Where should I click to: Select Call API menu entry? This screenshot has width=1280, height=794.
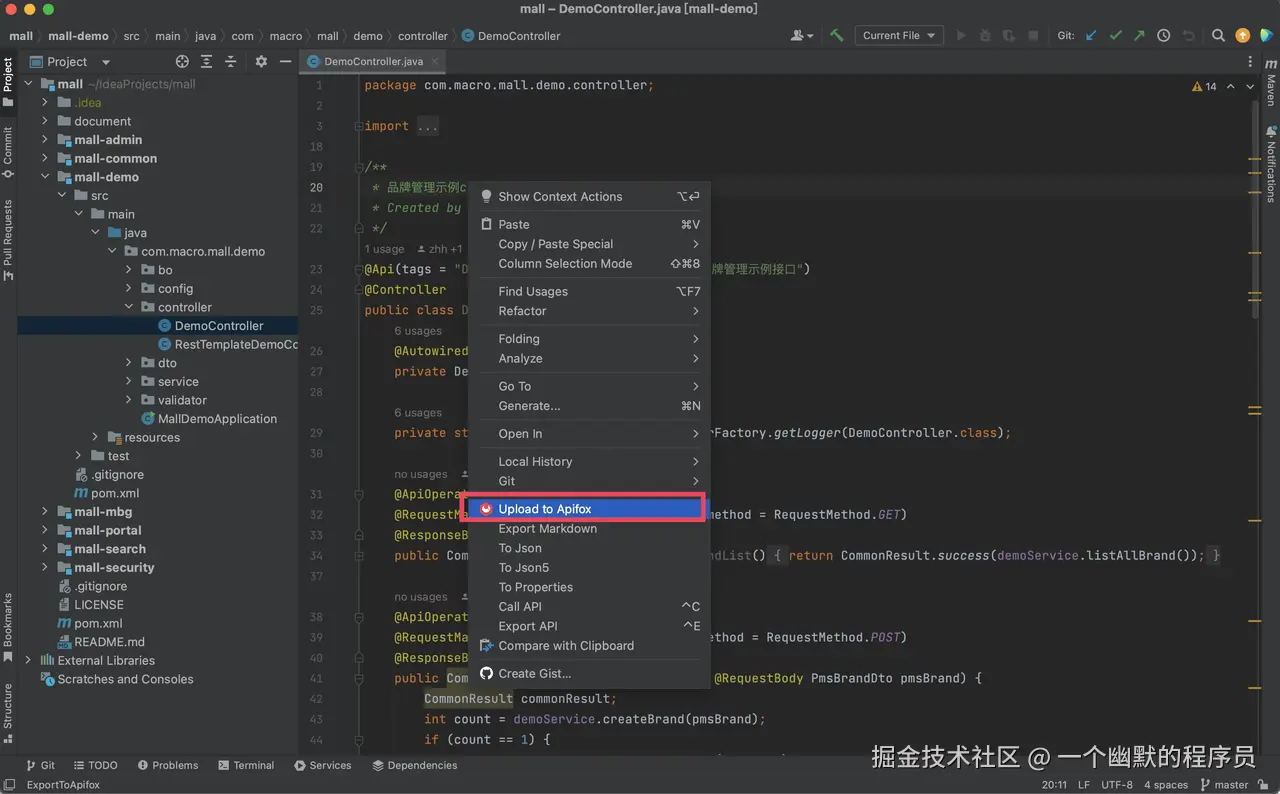point(589,606)
